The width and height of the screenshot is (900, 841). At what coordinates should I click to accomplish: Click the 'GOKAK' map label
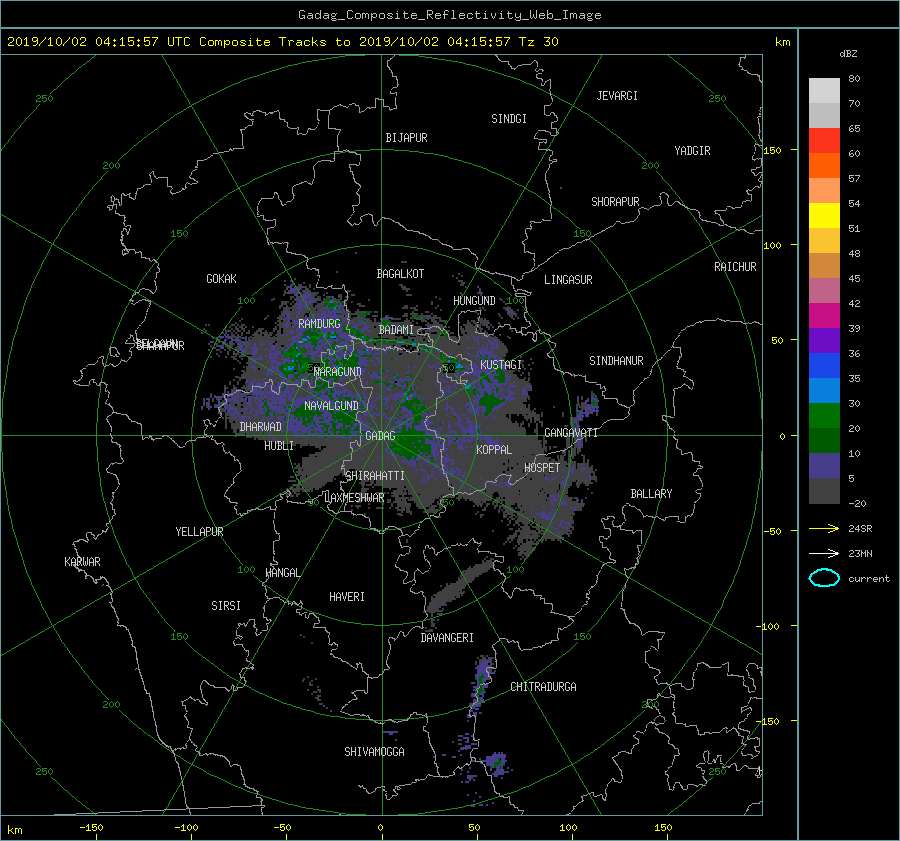click(x=222, y=279)
